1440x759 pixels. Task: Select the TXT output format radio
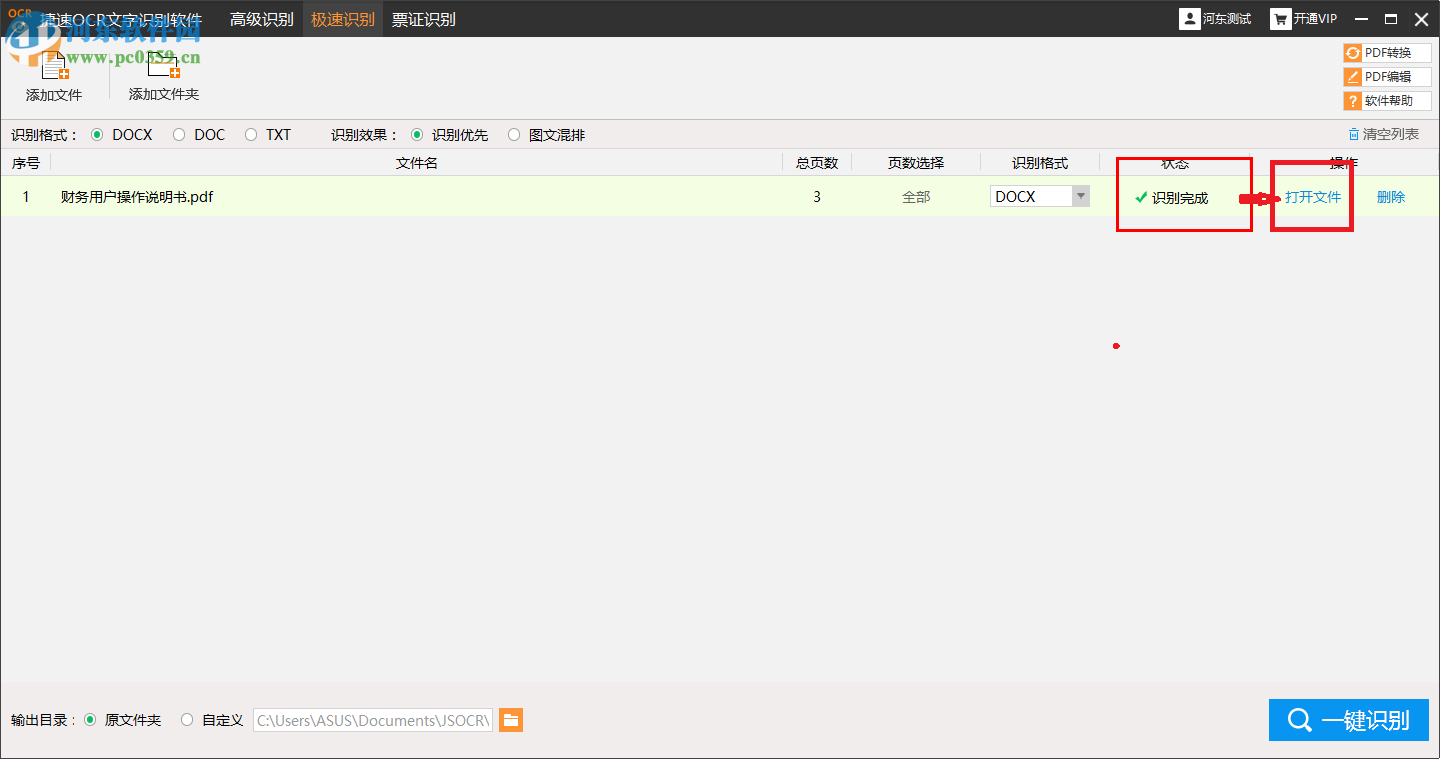[249, 134]
